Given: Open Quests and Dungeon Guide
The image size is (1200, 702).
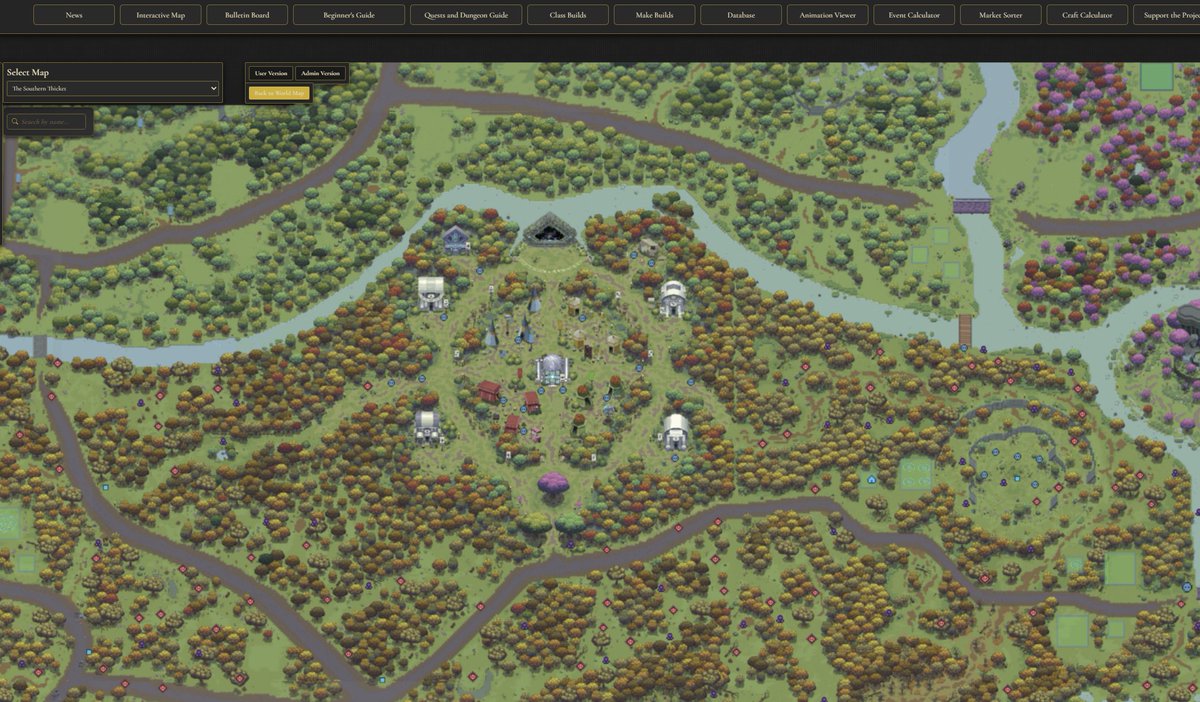Looking at the screenshot, I should [x=466, y=15].
